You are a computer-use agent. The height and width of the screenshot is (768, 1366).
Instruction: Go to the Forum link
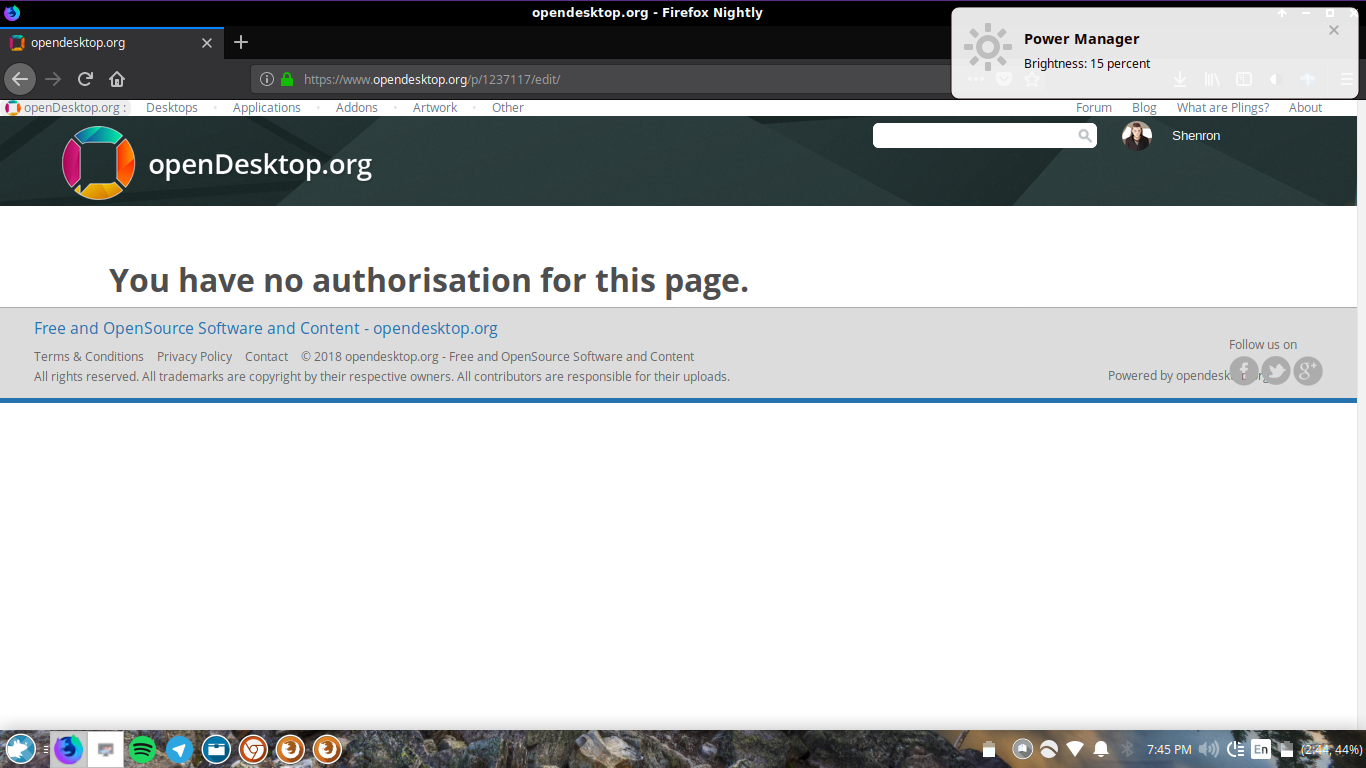[x=1094, y=108]
